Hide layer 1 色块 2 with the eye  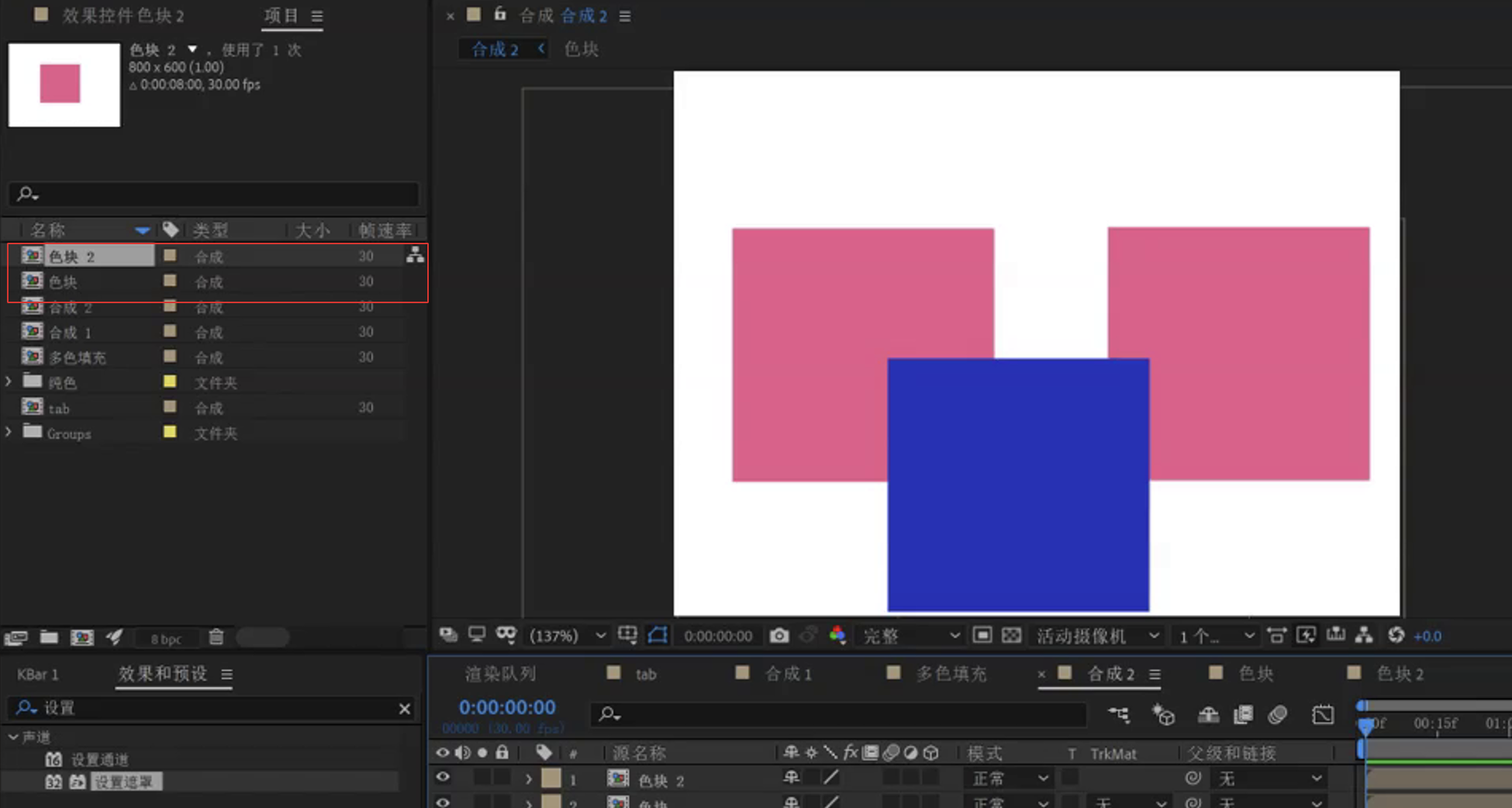[x=443, y=777]
